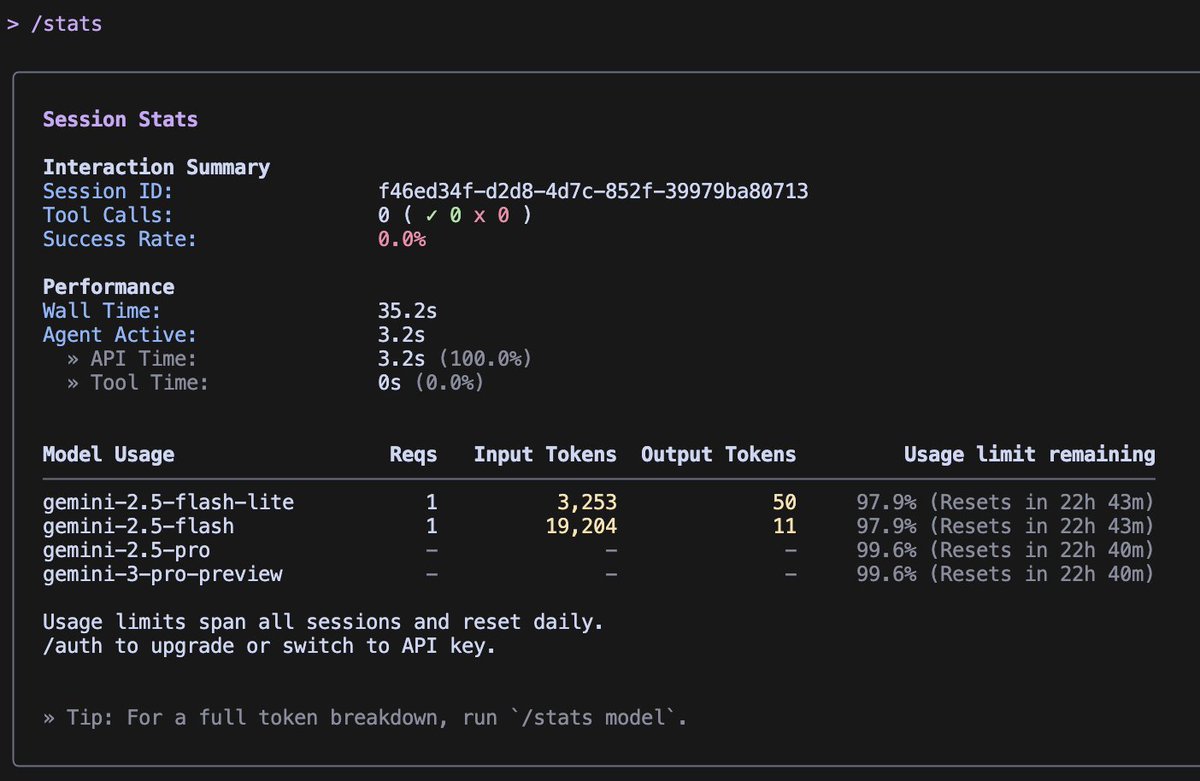Click the 0.0% success rate value
Image resolution: width=1200 pixels, height=781 pixels.
tap(402, 239)
